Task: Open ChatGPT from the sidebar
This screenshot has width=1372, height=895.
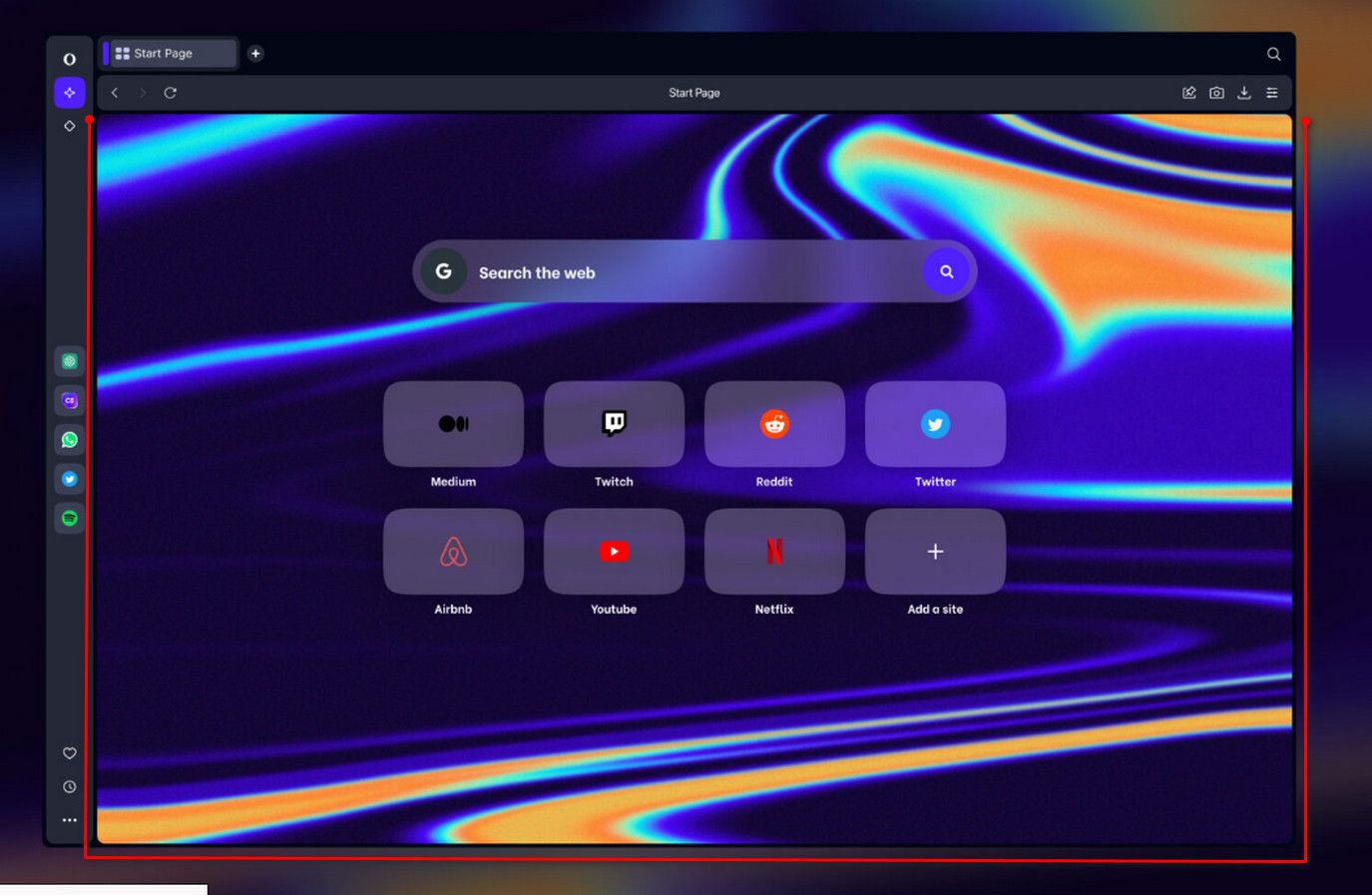Action: (69, 361)
